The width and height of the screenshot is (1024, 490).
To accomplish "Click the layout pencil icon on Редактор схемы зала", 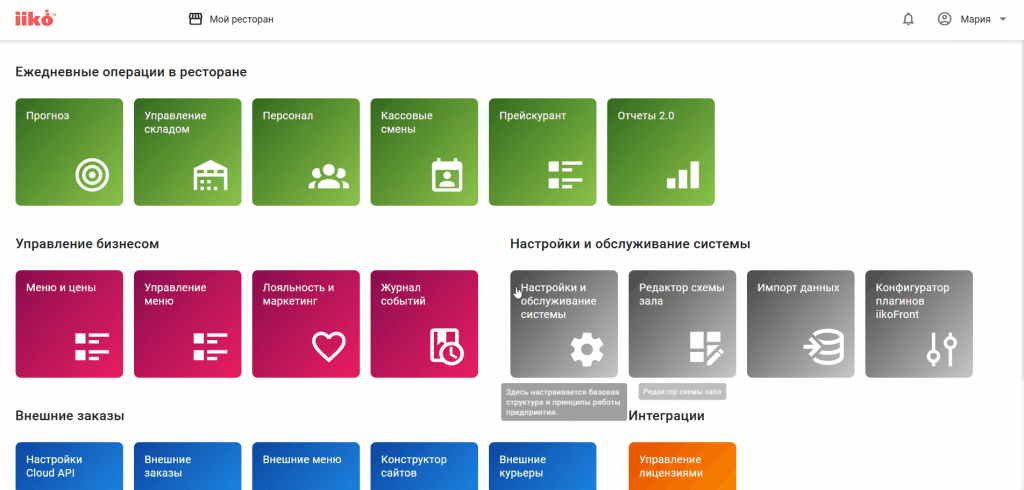I will coord(706,347).
